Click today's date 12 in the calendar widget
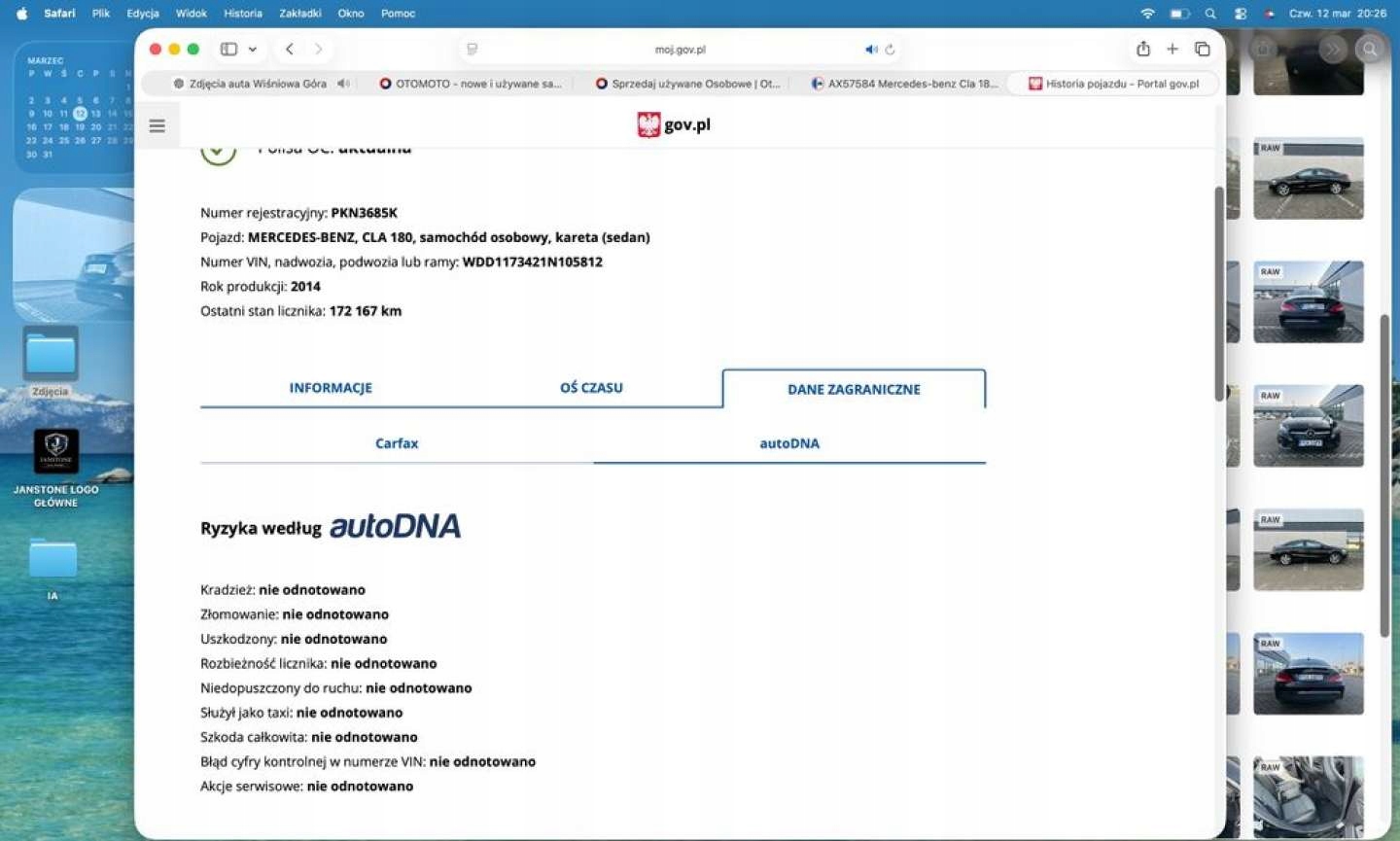The image size is (1400, 841). pos(80,114)
